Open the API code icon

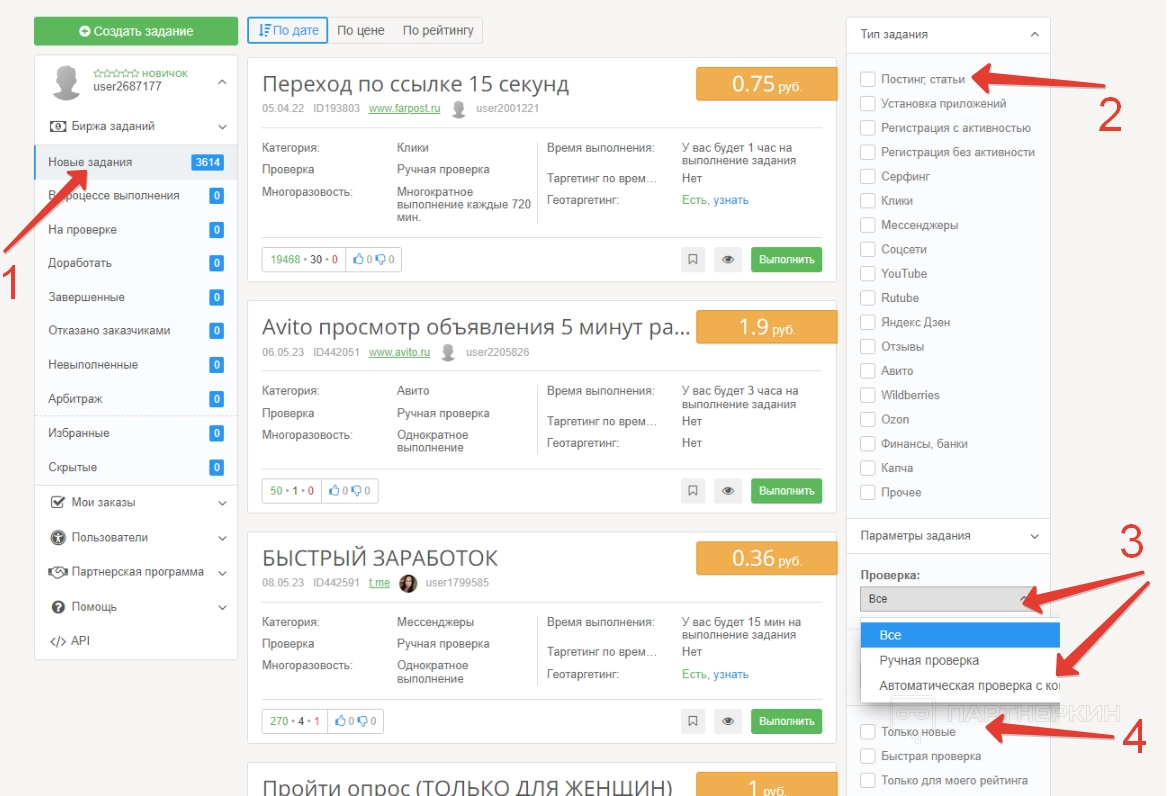[x=58, y=641]
